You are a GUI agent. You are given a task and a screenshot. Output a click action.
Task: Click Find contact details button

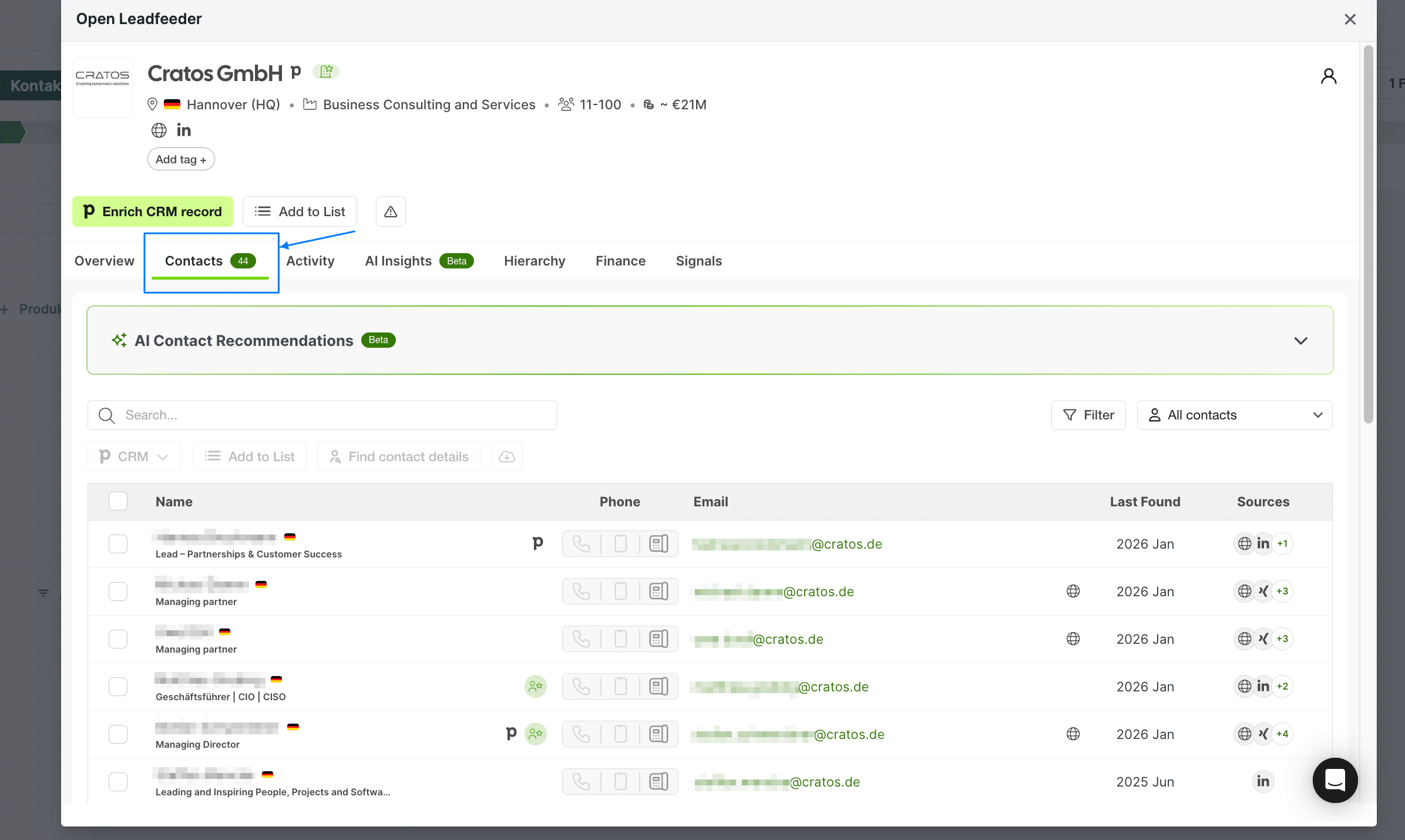tap(399, 456)
